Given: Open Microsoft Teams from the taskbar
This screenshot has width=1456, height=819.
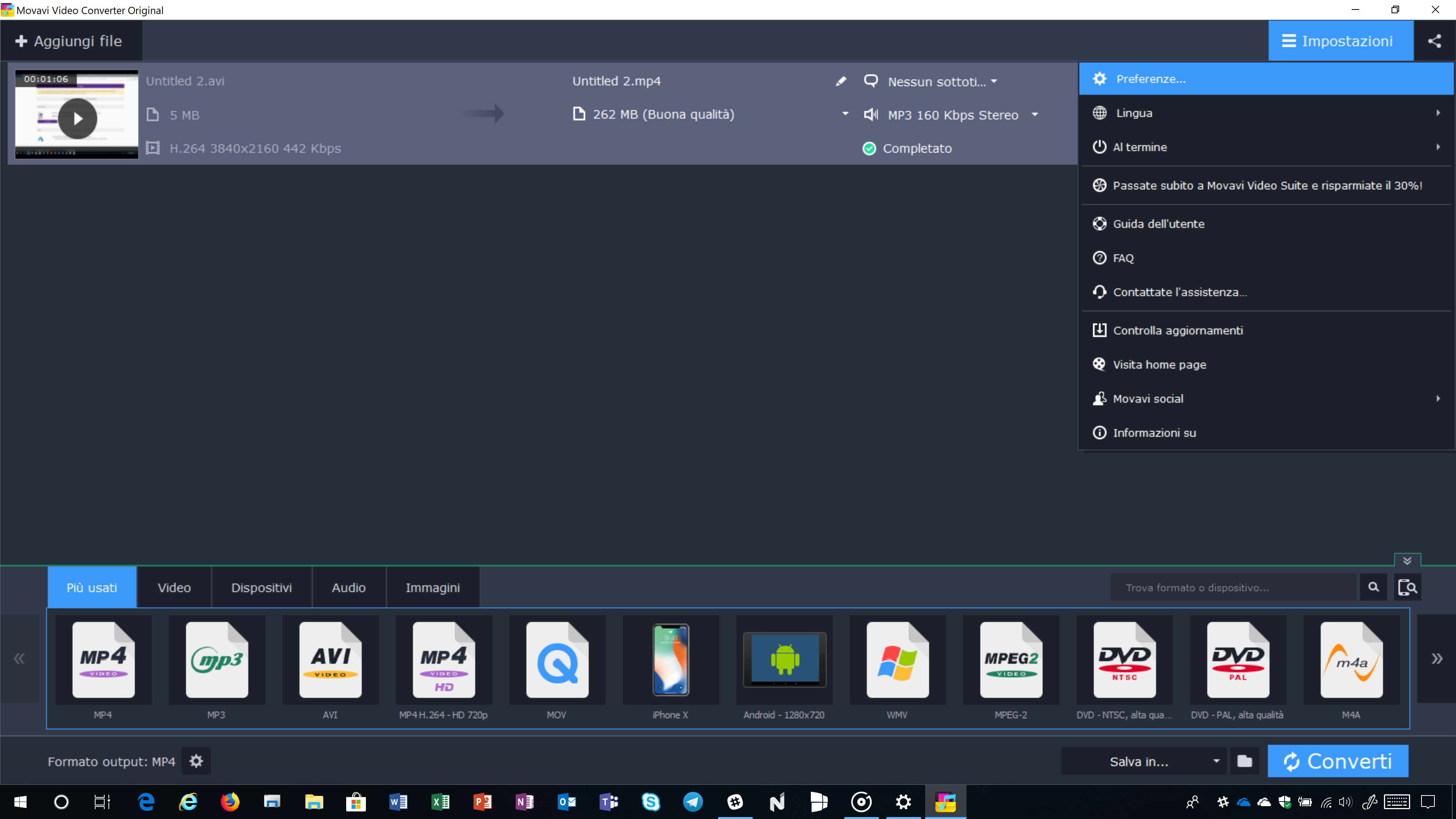Looking at the screenshot, I should (609, 802).
